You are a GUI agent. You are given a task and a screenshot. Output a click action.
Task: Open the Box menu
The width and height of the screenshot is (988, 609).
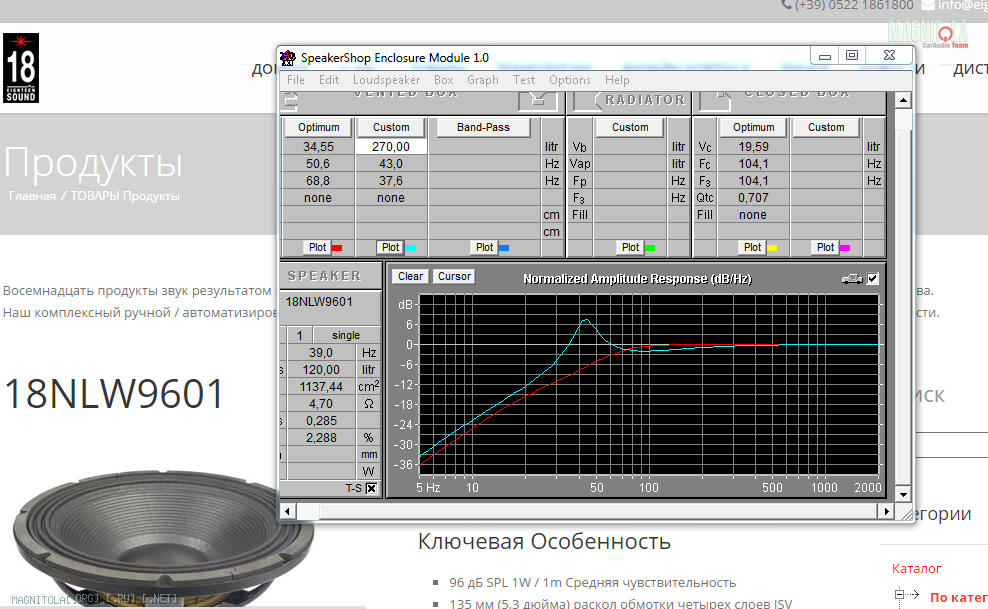pos(444,80)
